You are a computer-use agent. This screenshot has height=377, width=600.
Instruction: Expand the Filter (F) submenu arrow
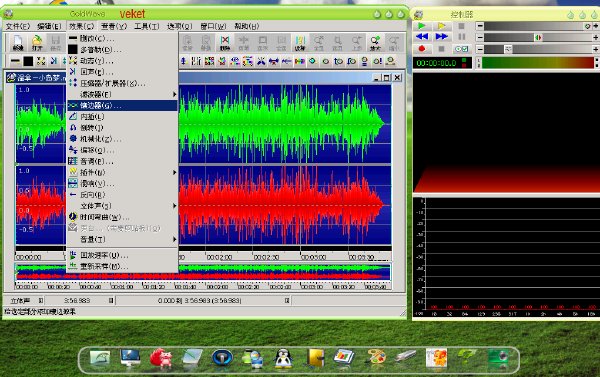pyautogui.click(x=174, y=94)
